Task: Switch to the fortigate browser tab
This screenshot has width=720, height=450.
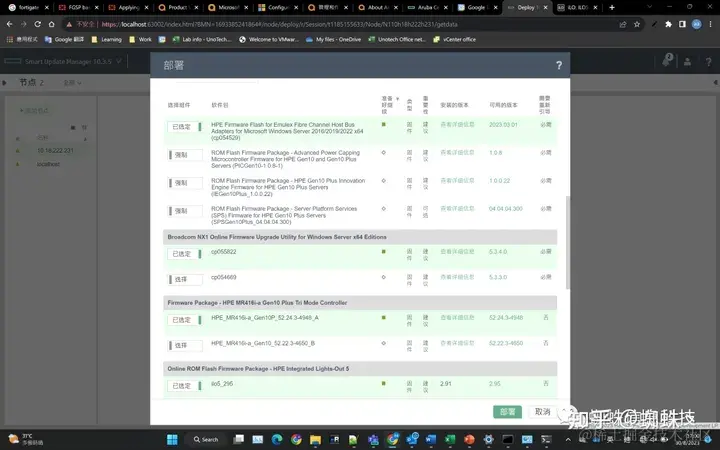Action: click(x=28, y=7)
